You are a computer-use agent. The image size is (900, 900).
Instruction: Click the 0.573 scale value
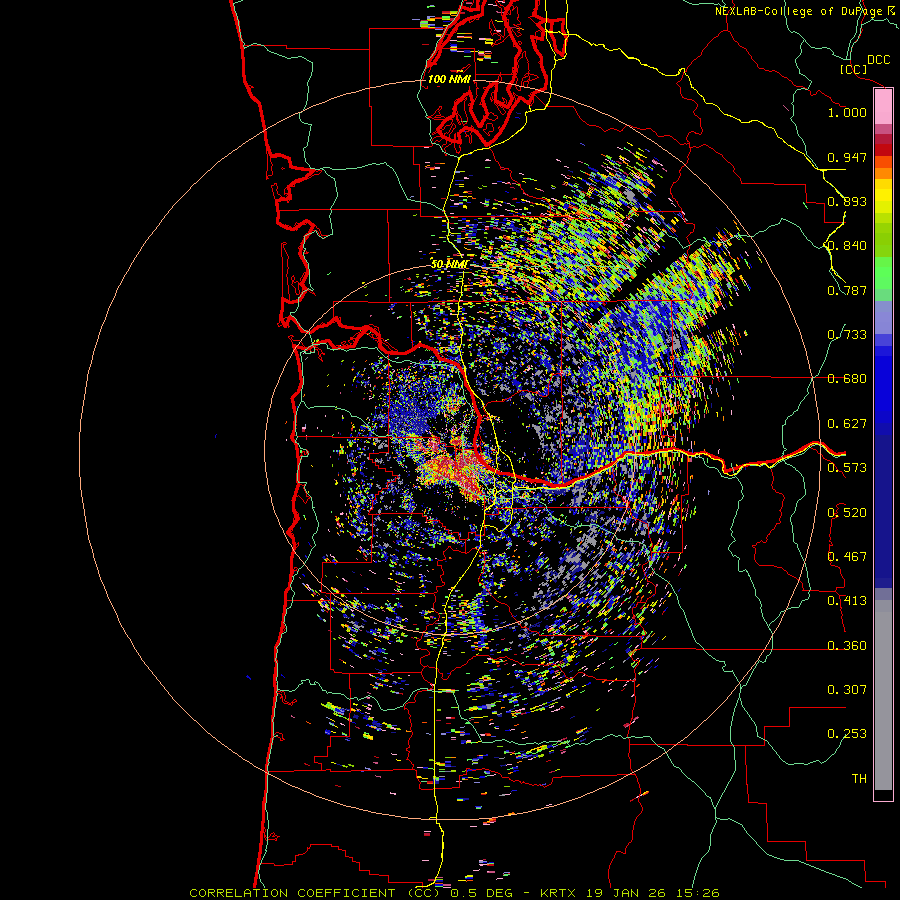pos(847,468)
